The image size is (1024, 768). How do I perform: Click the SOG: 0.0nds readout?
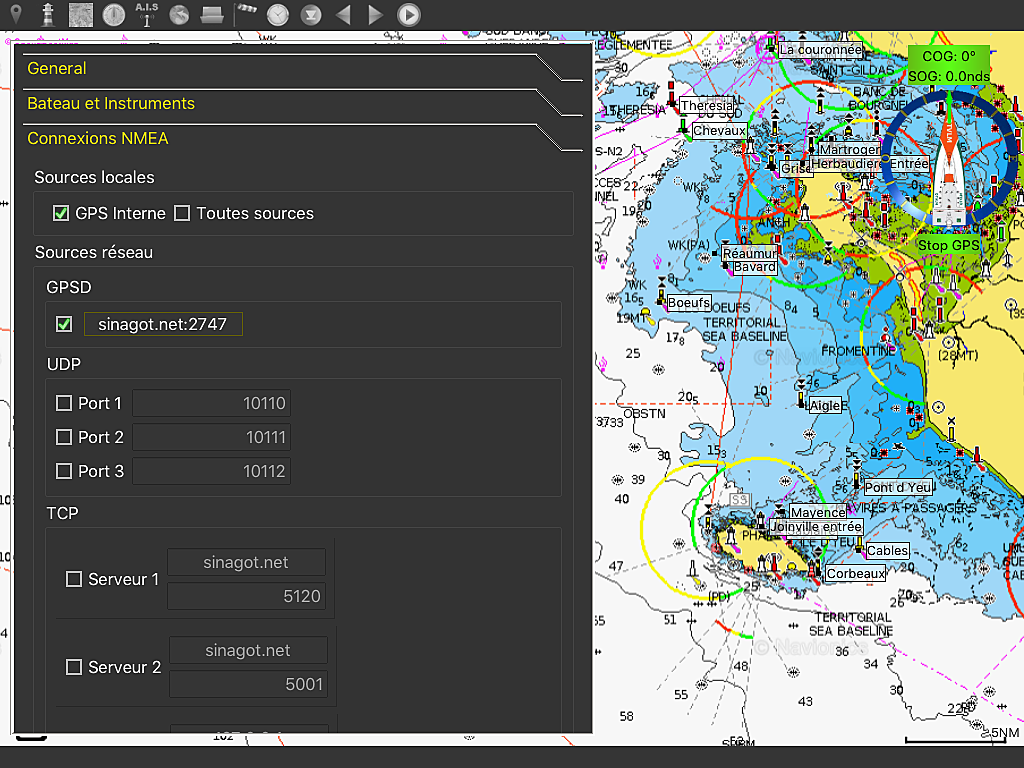click(949, 76)
